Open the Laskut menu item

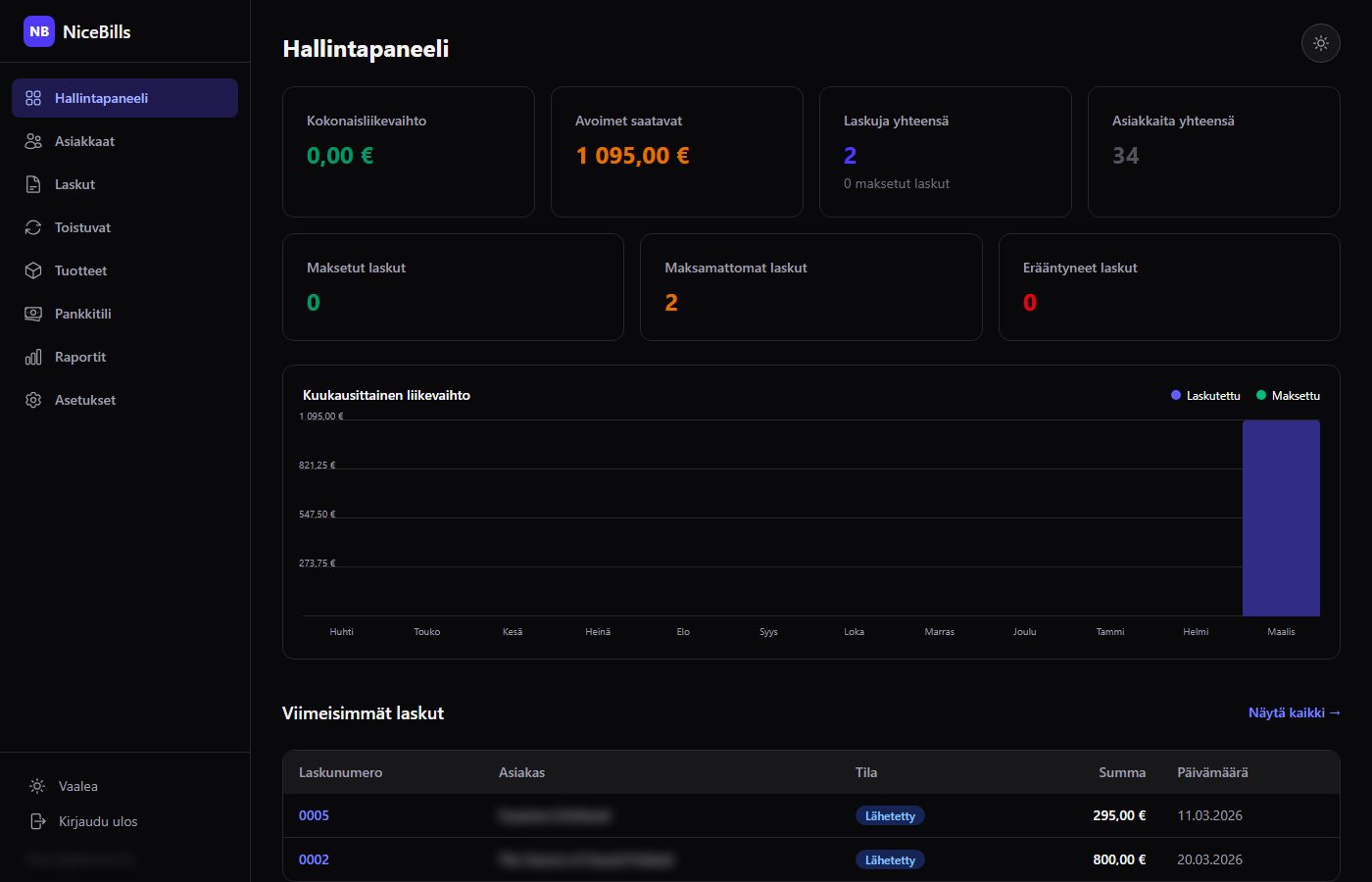[x=74, y=184]
